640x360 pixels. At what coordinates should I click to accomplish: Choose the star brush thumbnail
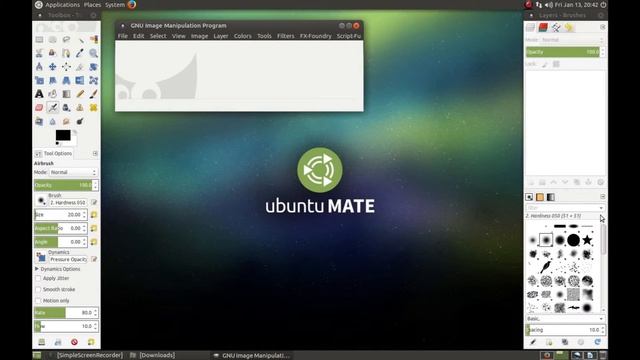point(587,240)
